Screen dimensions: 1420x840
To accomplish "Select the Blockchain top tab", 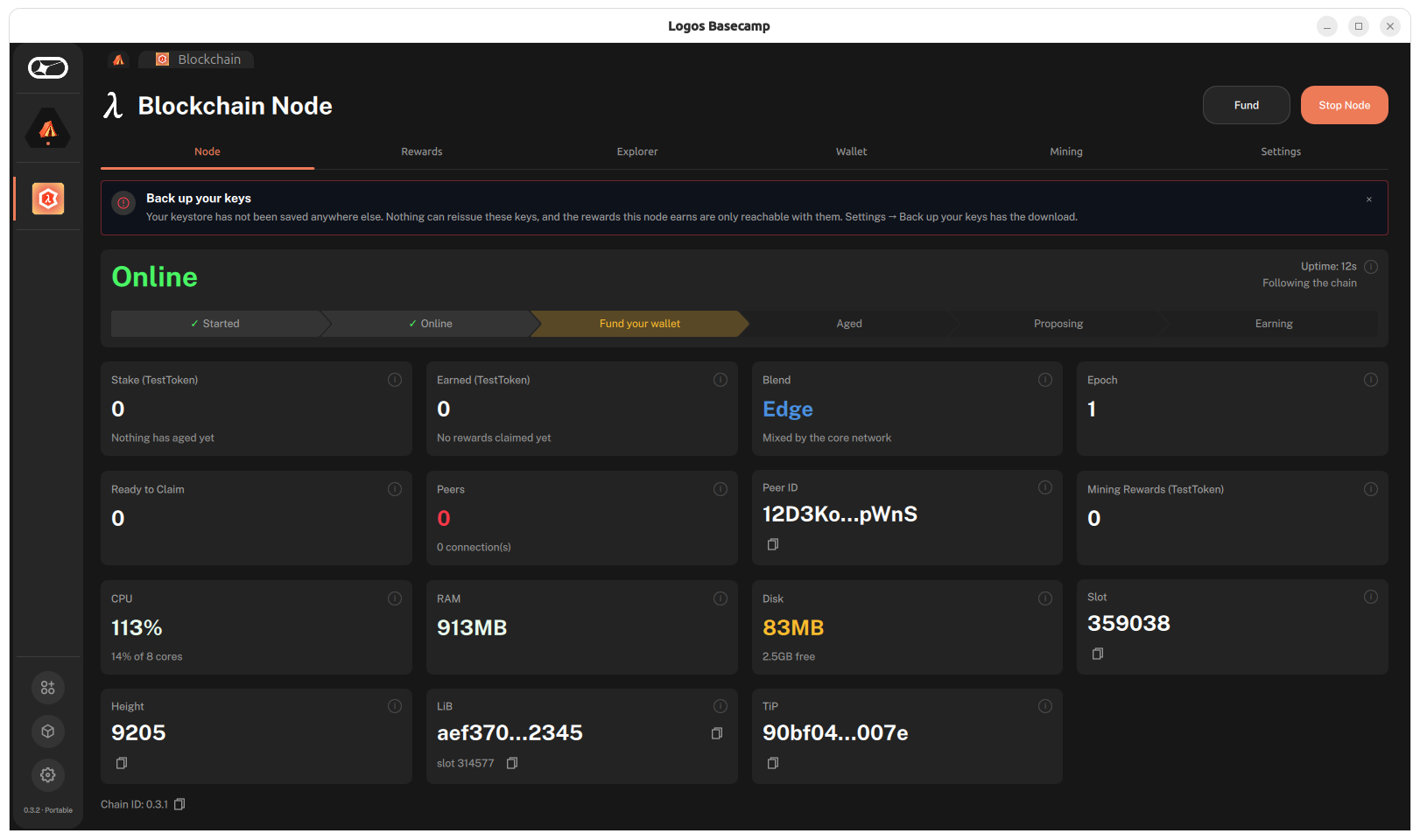I will 198,59.
